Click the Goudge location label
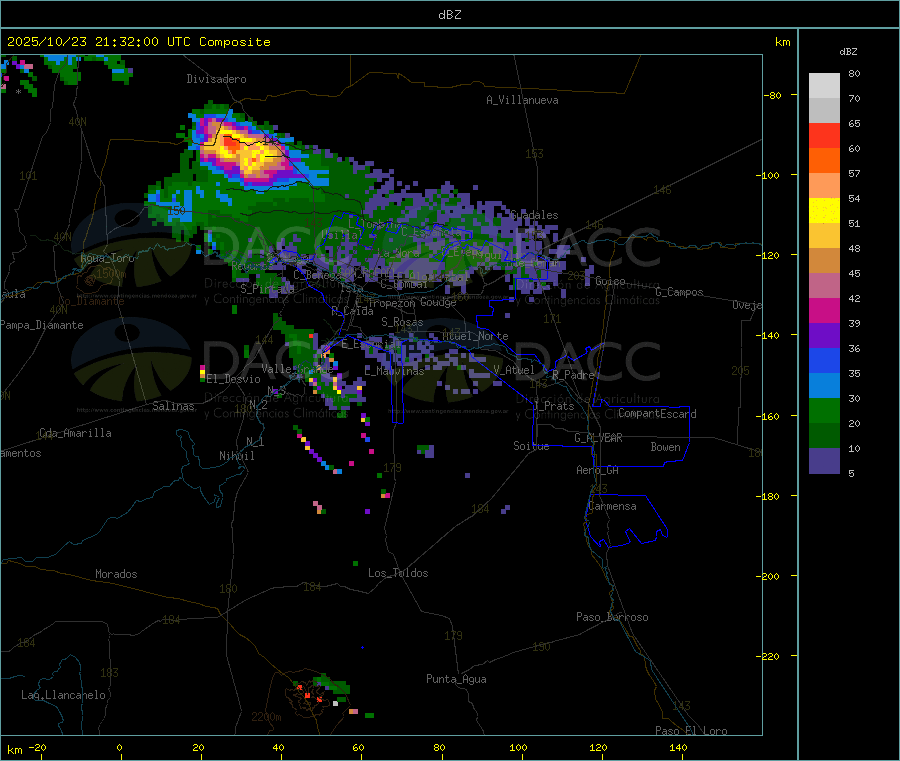This screenshot has width=900, height=761. [x=438, y=302]
